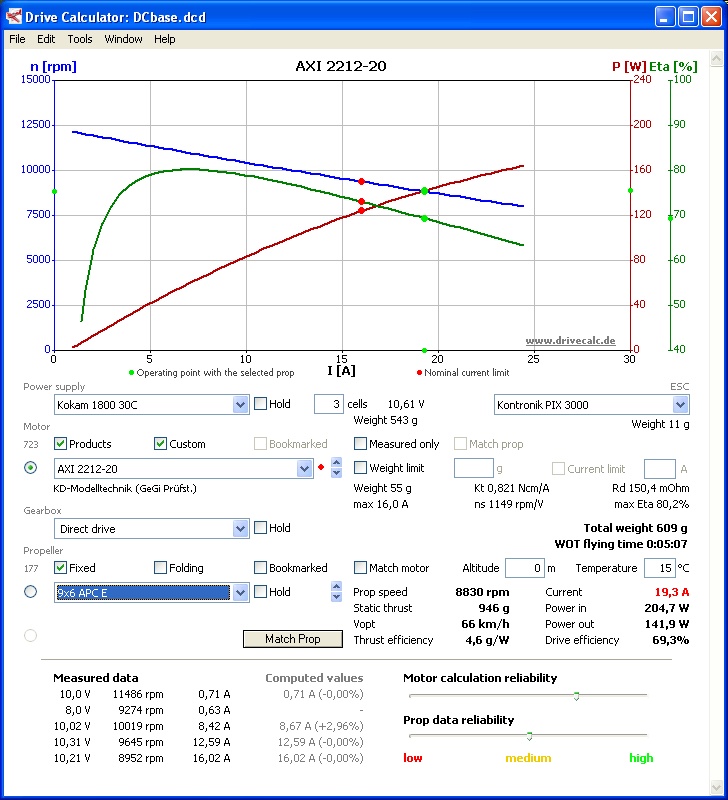Open the Kontronik PIX 3000 ESC dropdown
The image size is (728, 800).
click(x=680, y=404)
